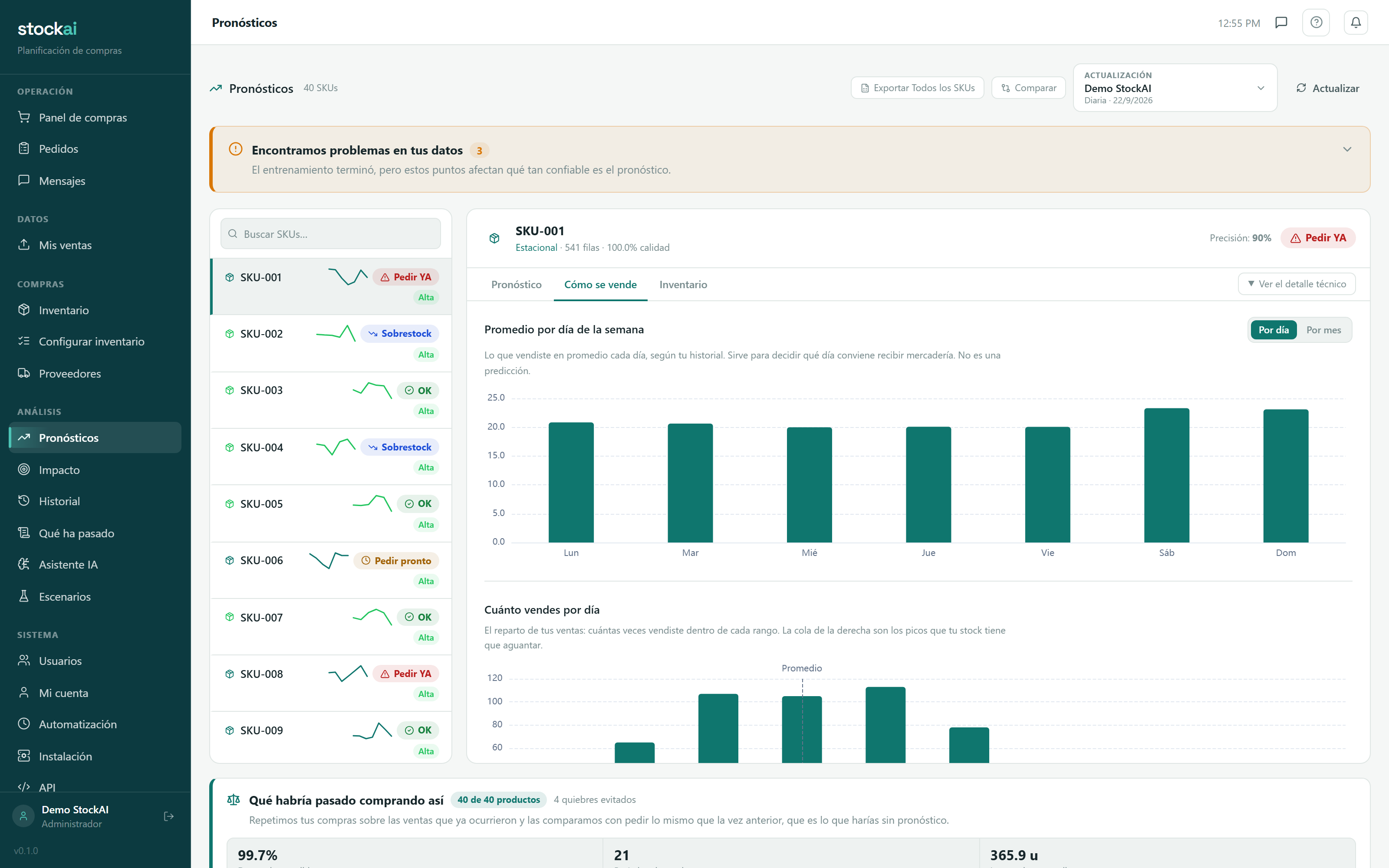The height and width of the screenshot is (868, 1389).
Task: Select SKU-004 Sobrestock row
Action: pyautogui.click(x=331, y=457)
